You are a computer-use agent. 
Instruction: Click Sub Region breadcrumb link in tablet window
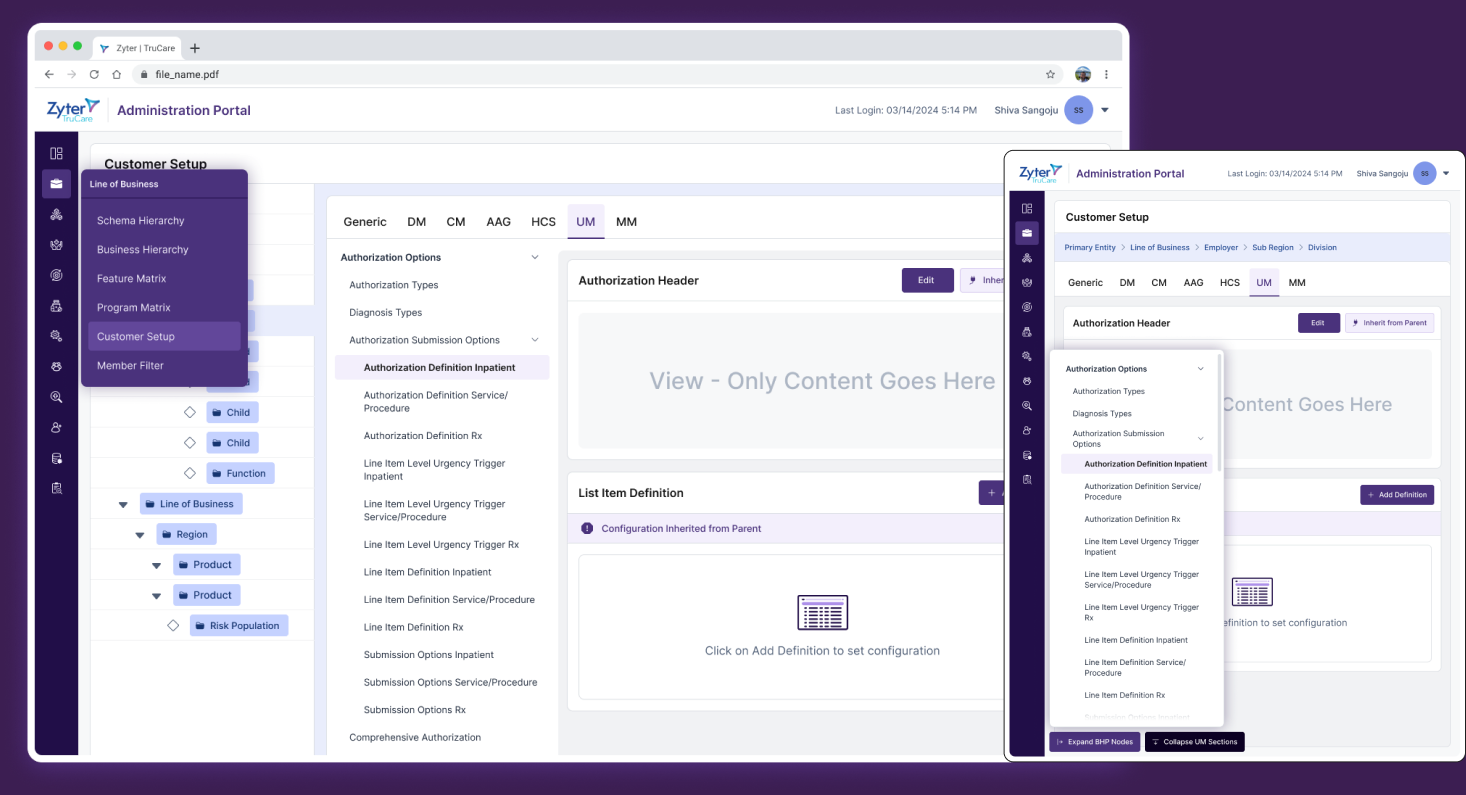(1272, 247)
